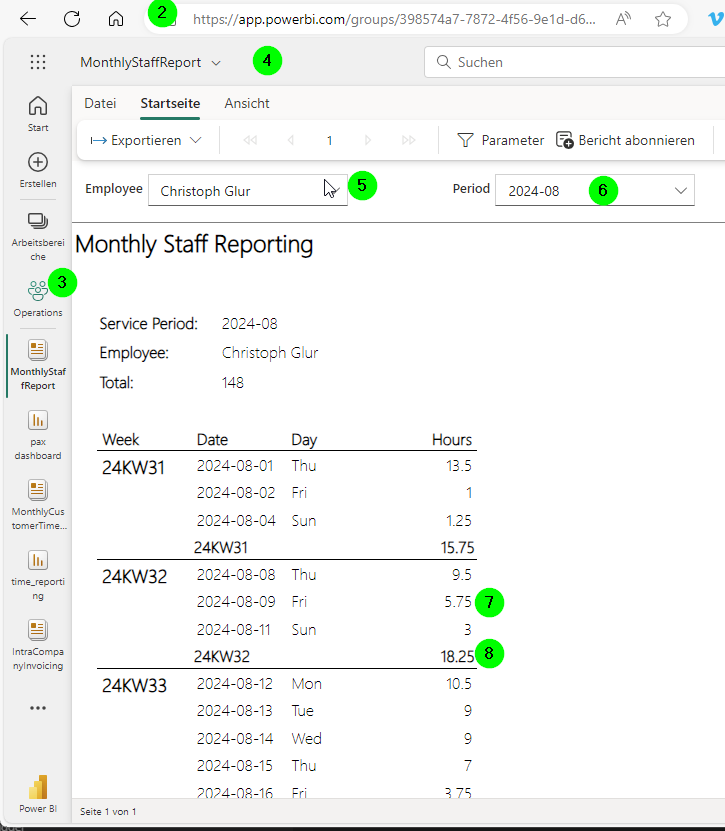Click date cell 2024-08-01
Screen dimensions: 725x831
tap(235, 466)
